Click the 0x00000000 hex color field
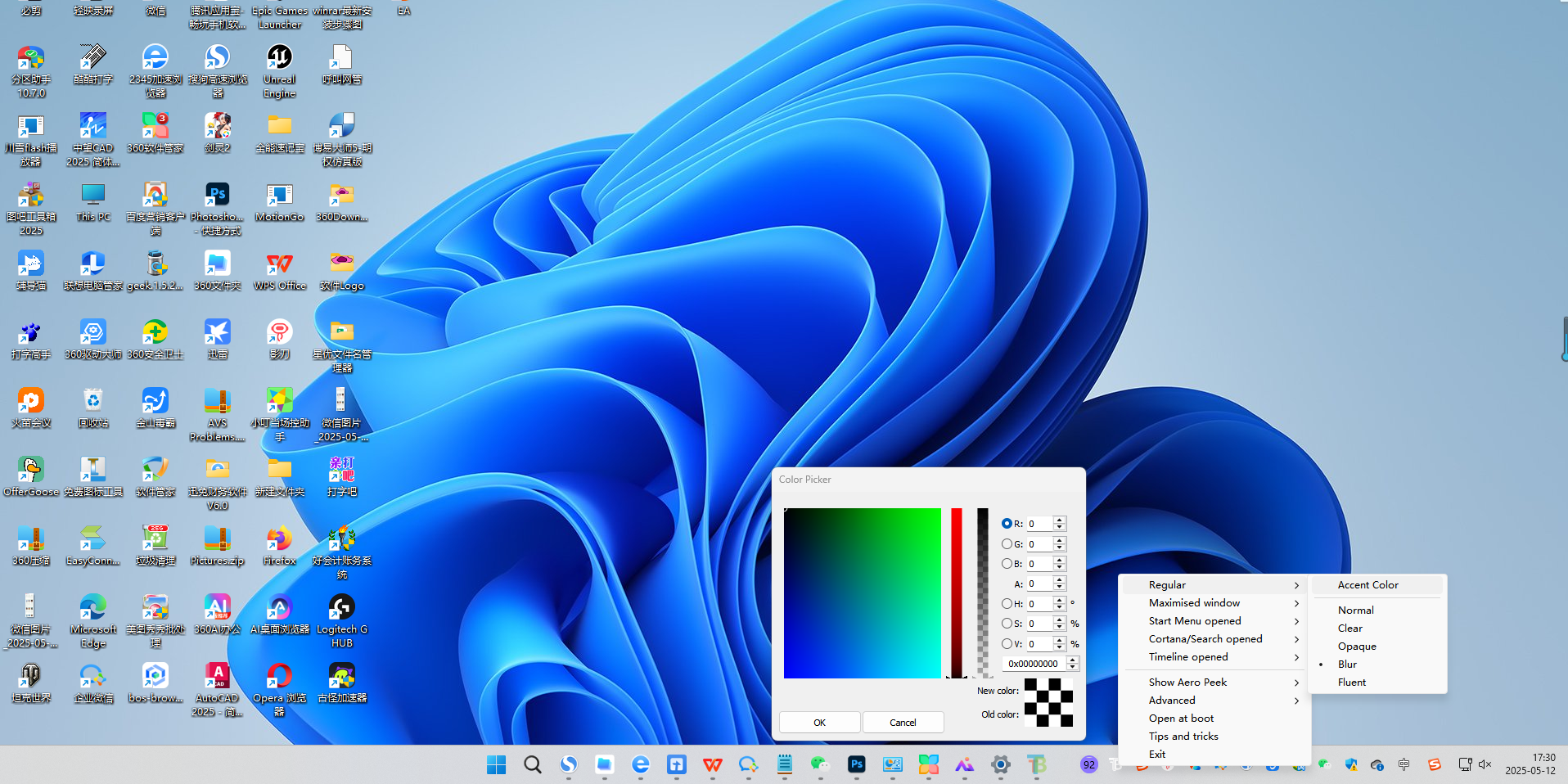The width and height of the screenshot is (1568, 784). tap(1034, 663)
